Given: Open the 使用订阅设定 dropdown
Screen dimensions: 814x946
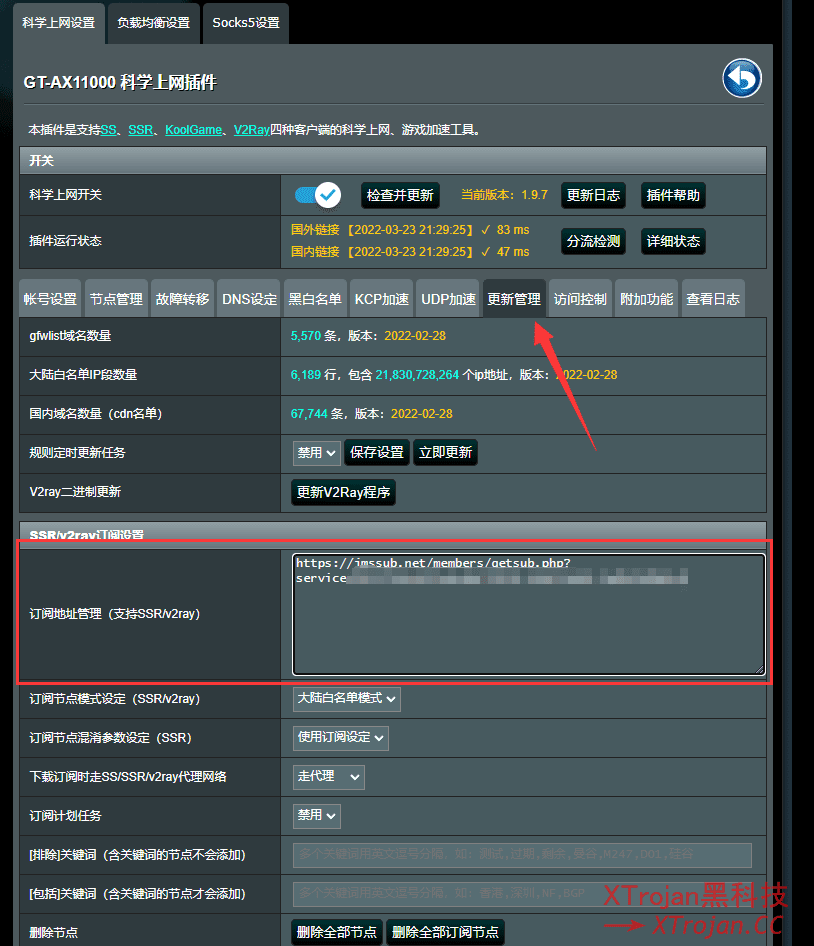Looking at the screenshot, I should [340, 738].
